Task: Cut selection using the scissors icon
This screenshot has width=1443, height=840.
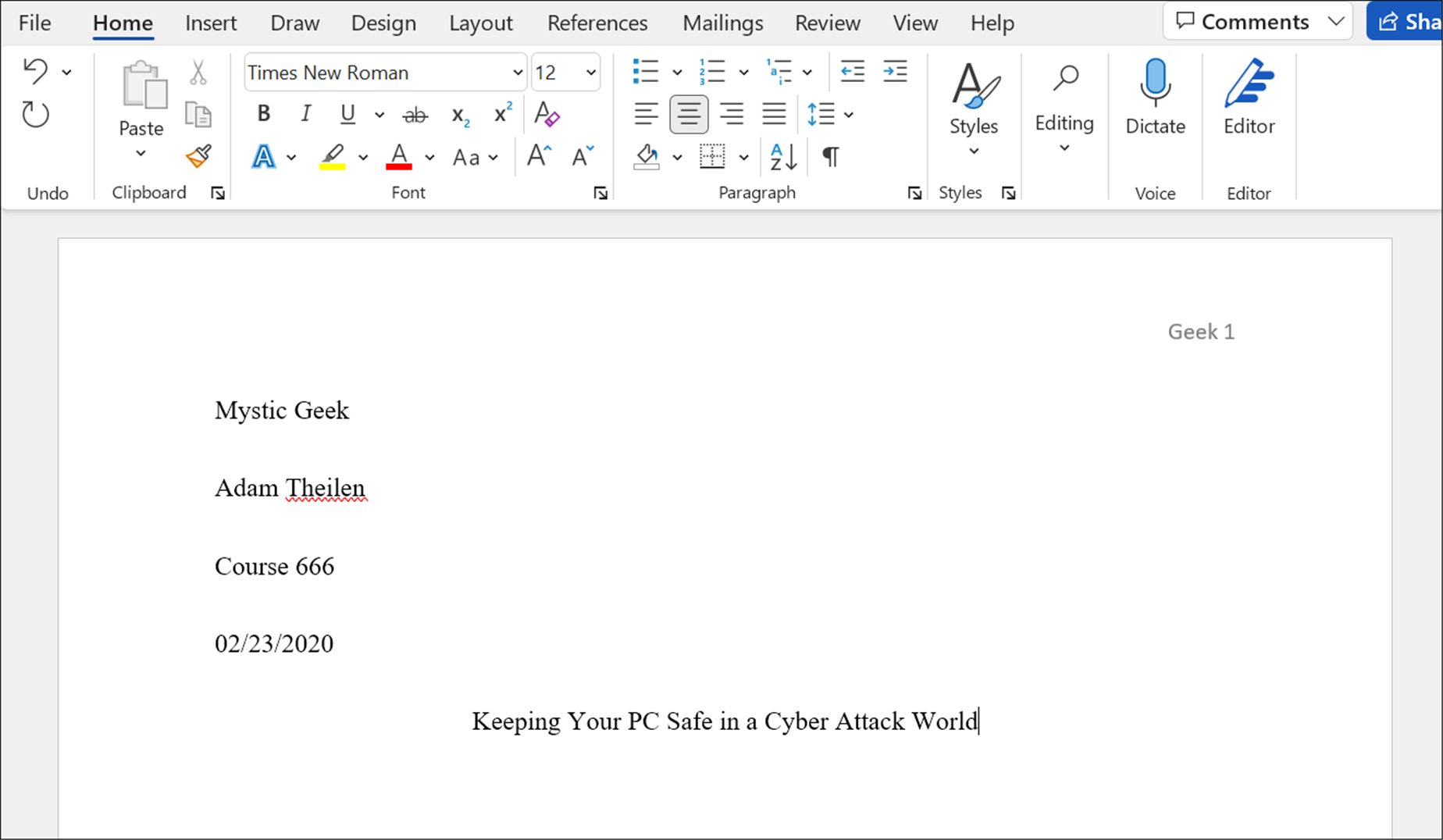Action: pos(198,72)
